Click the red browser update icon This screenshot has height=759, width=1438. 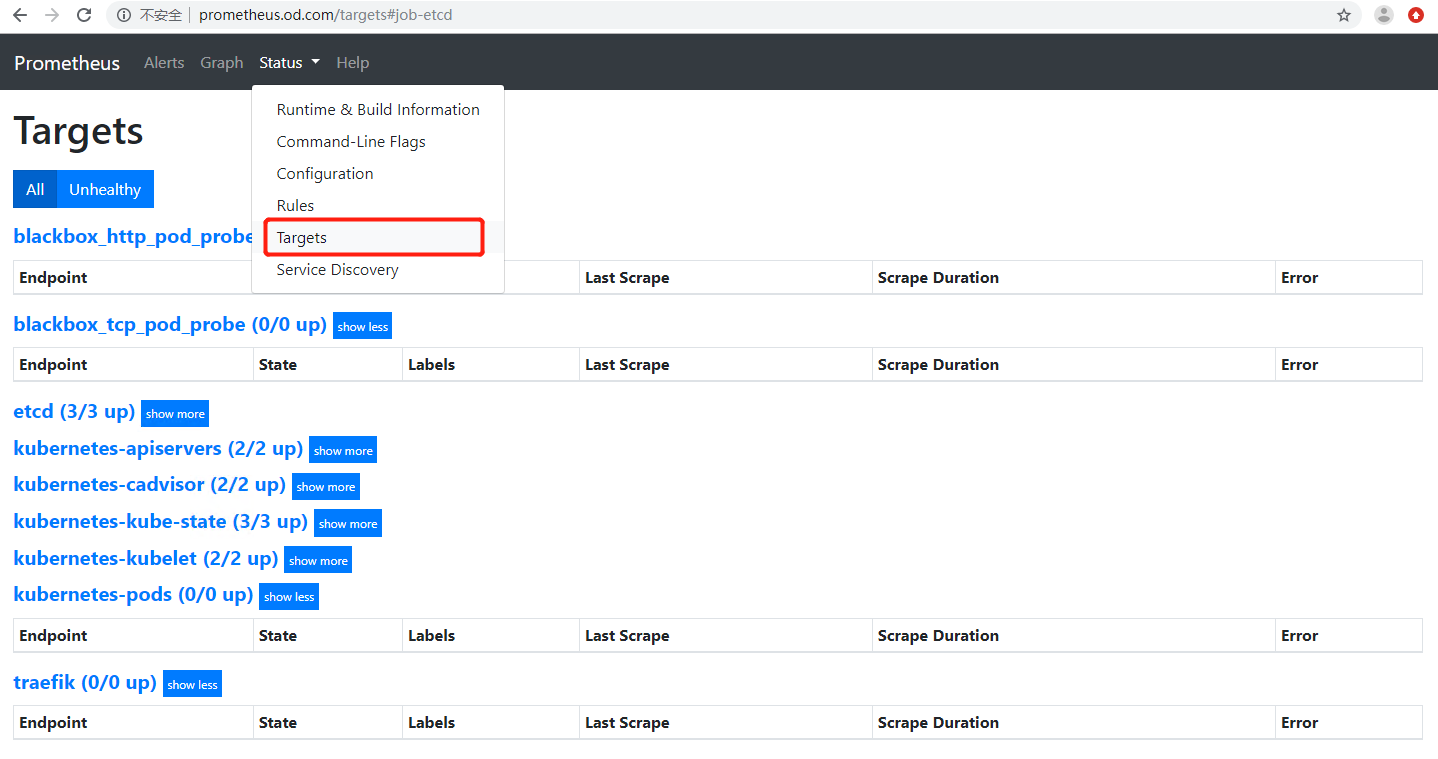click(x=1416, y=15)
